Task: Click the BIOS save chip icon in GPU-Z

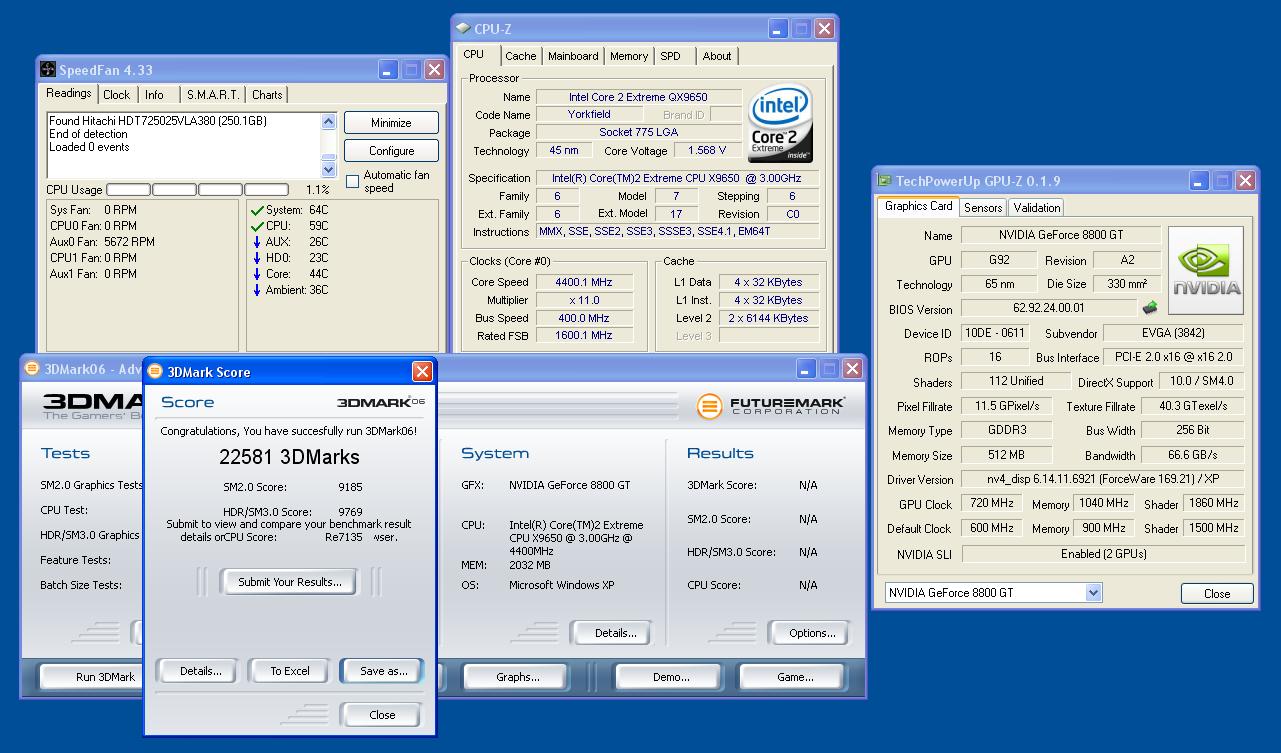Action: point(1150,308)
